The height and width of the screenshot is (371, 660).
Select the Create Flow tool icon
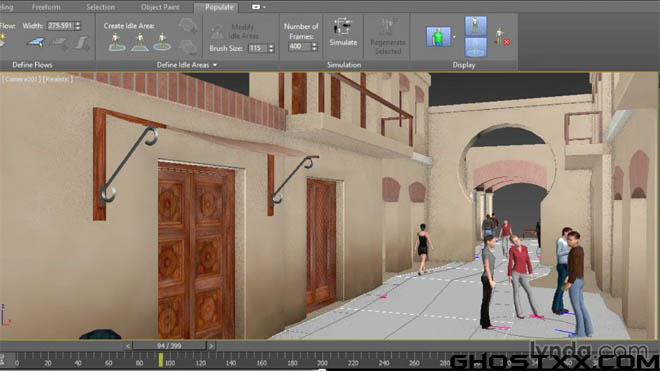click(36, 42)
